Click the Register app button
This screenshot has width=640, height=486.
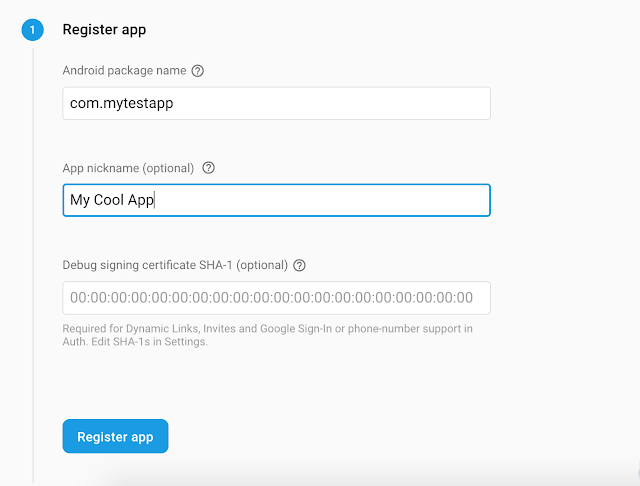115,437
